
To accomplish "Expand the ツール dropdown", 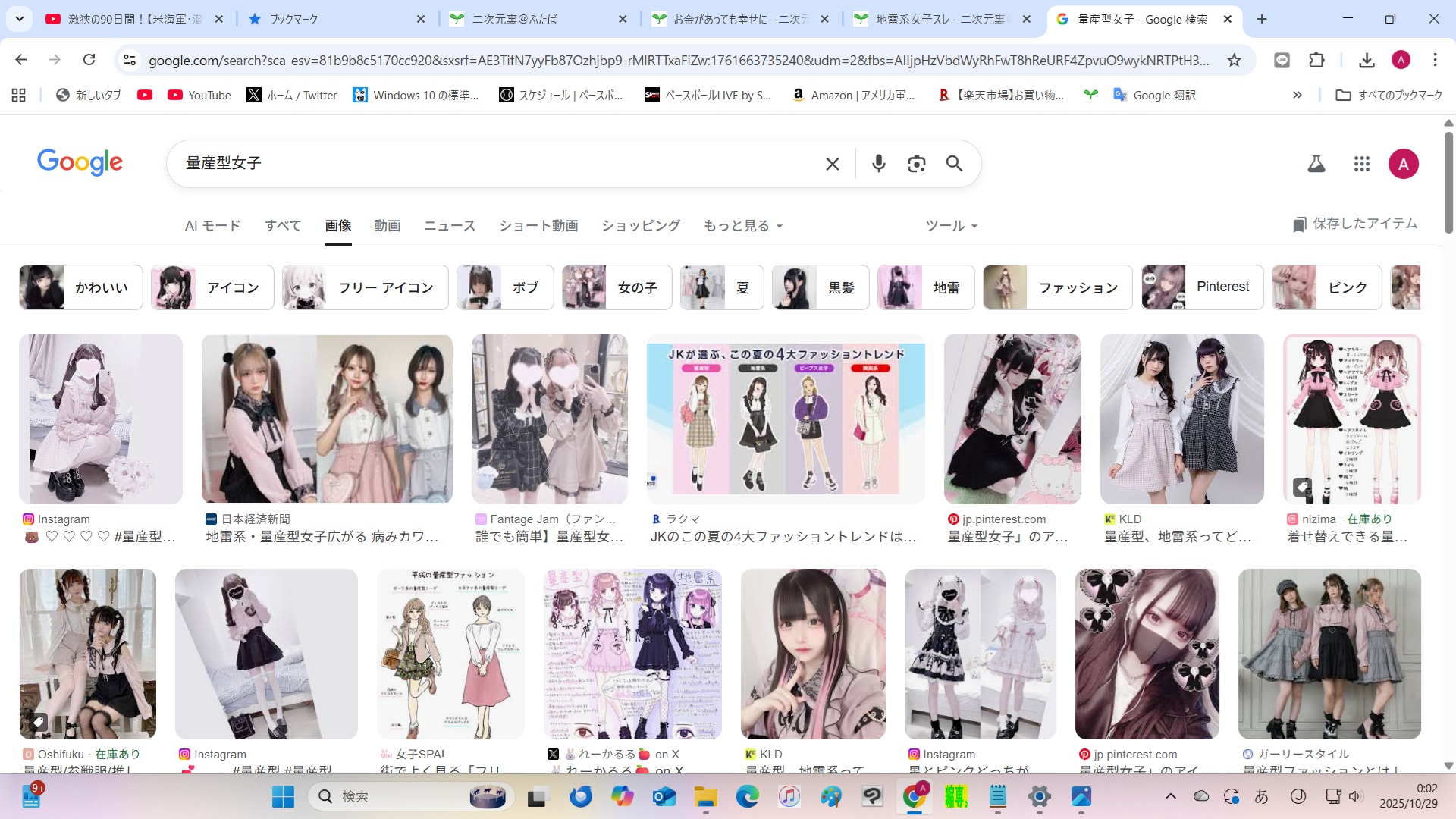I will [x=951, y=226].
